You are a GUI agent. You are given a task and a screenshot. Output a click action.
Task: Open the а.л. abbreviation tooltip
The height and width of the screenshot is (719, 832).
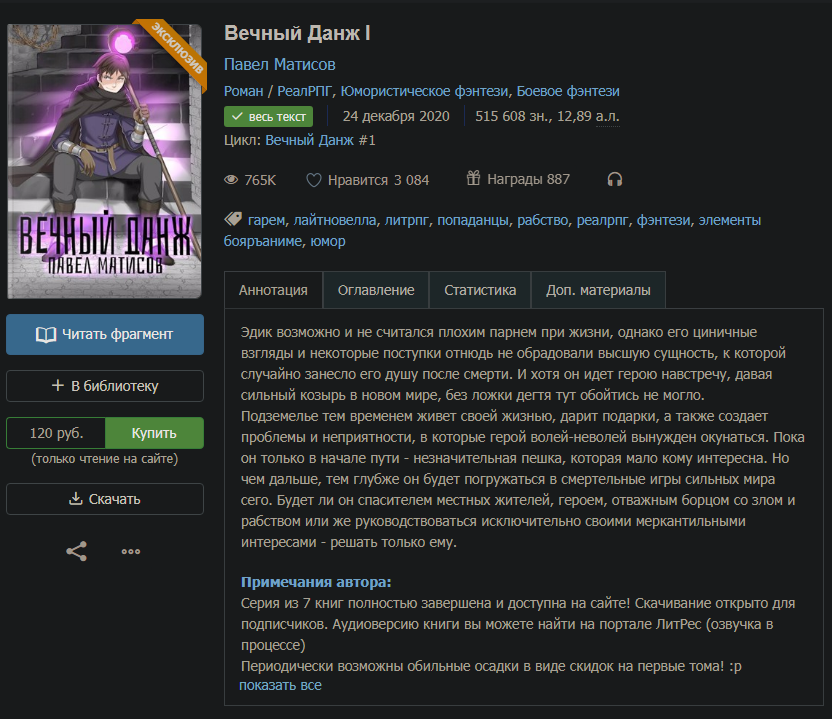607,116
